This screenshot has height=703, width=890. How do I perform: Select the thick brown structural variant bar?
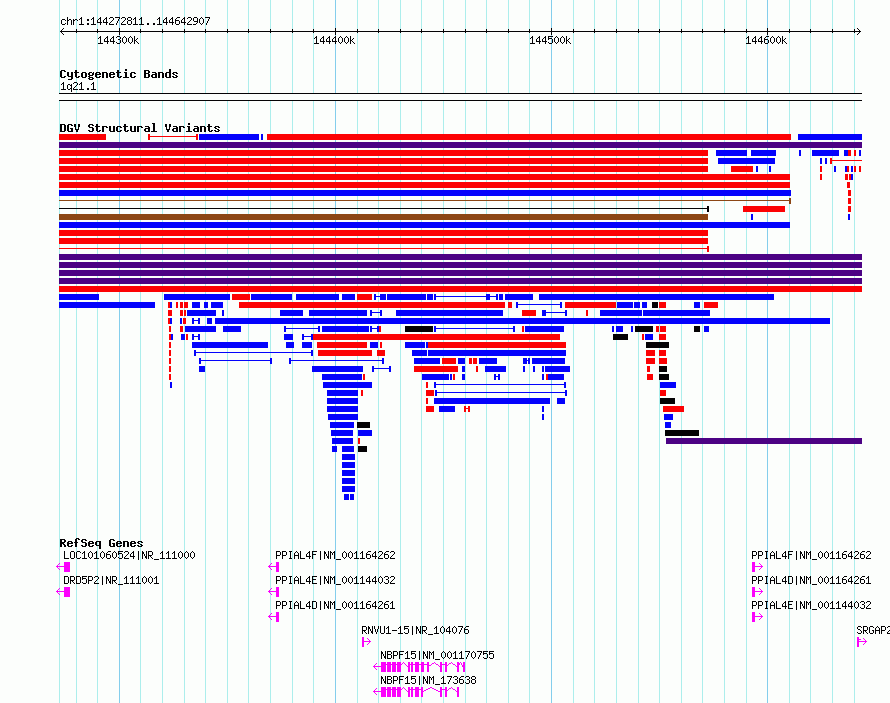[384, 217]
